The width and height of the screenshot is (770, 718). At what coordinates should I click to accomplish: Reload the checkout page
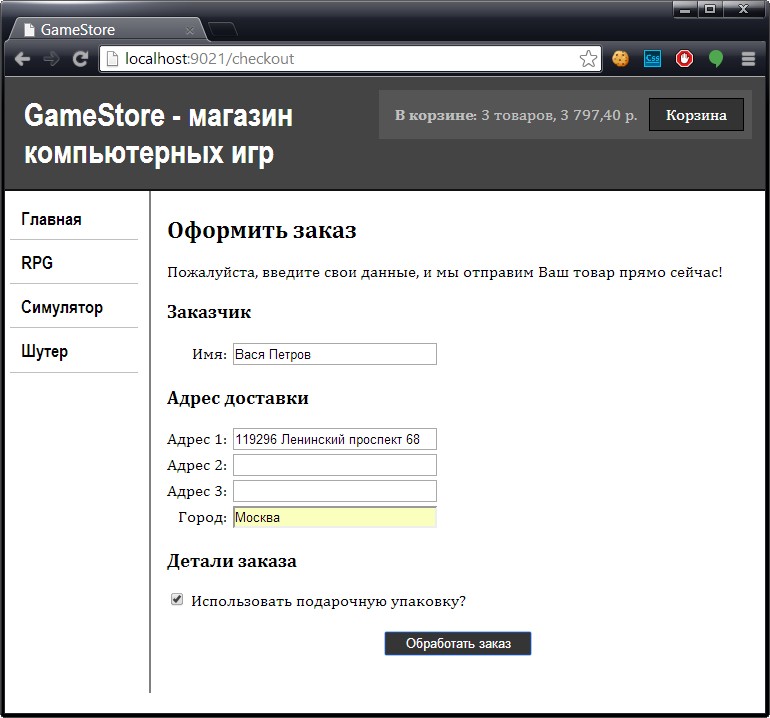coord(80,59)
